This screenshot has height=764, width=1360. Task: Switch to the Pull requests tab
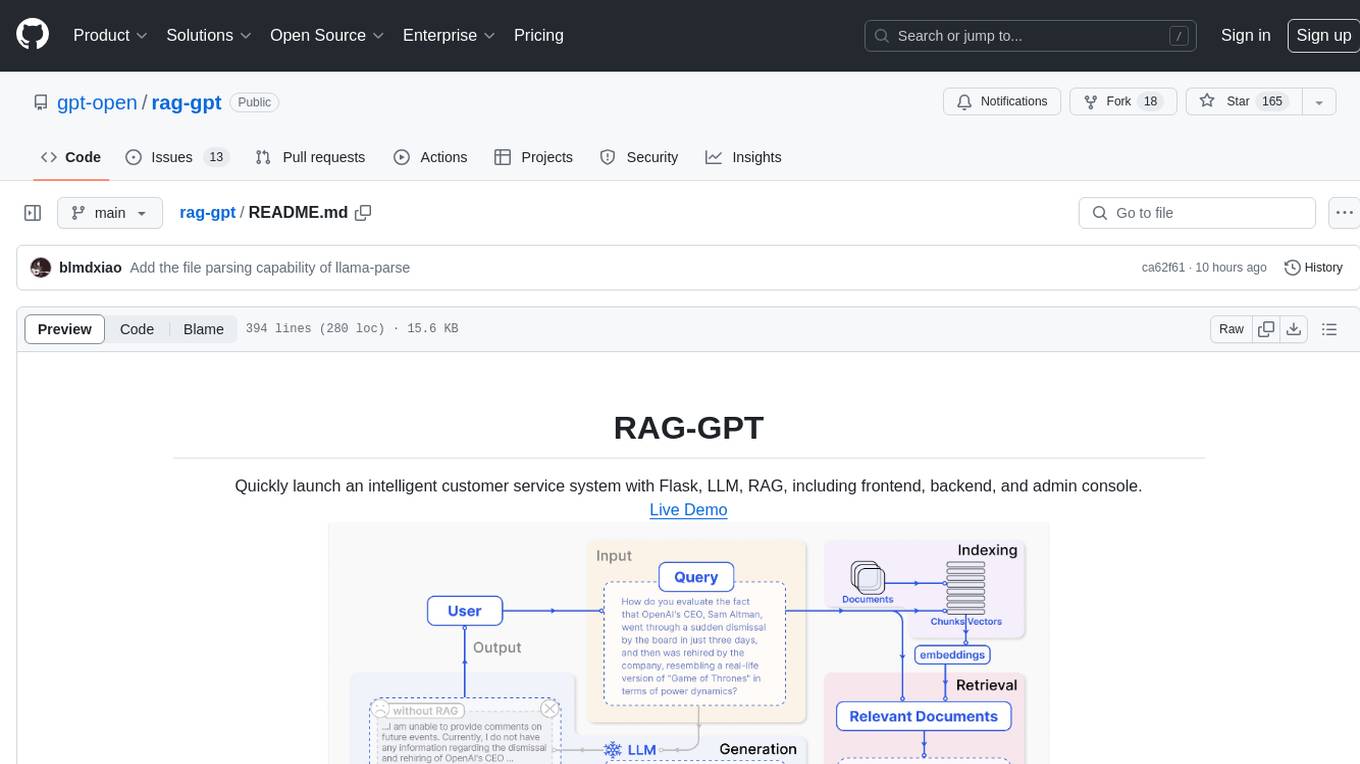click(310, 157)
